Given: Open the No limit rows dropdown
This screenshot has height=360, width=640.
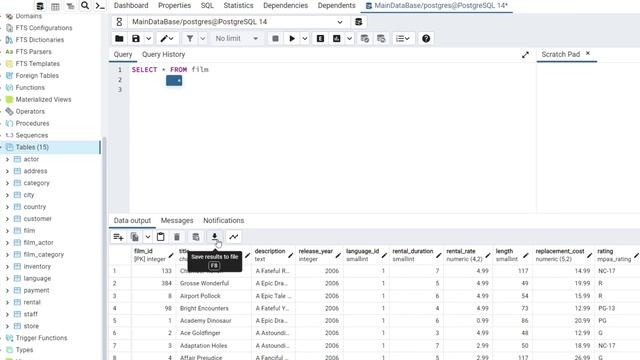Looking at the screenshot, I should pos(237,38).
